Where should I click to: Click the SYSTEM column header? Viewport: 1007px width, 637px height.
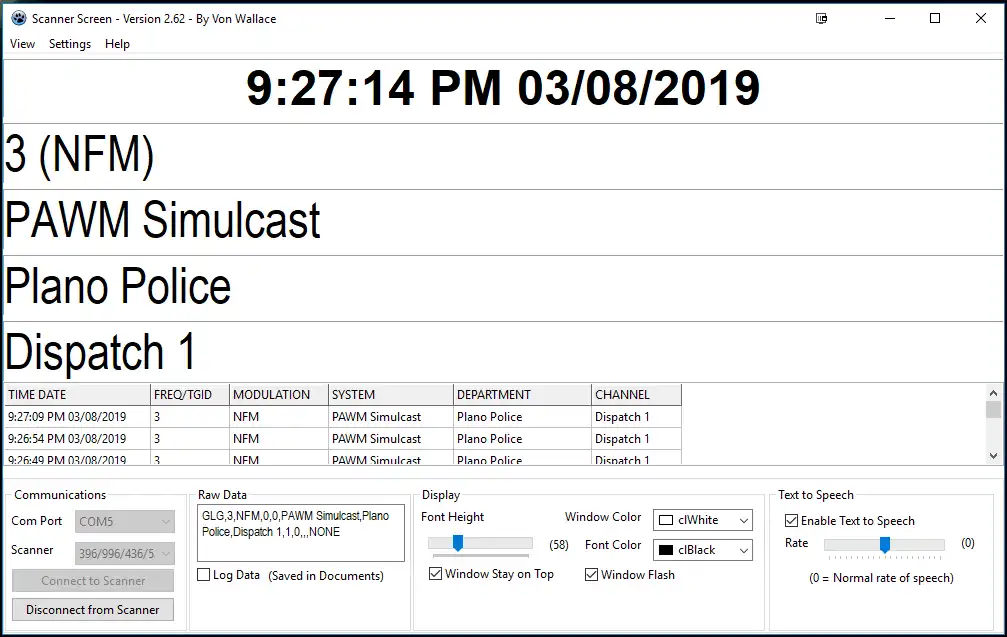pos(390,394)
